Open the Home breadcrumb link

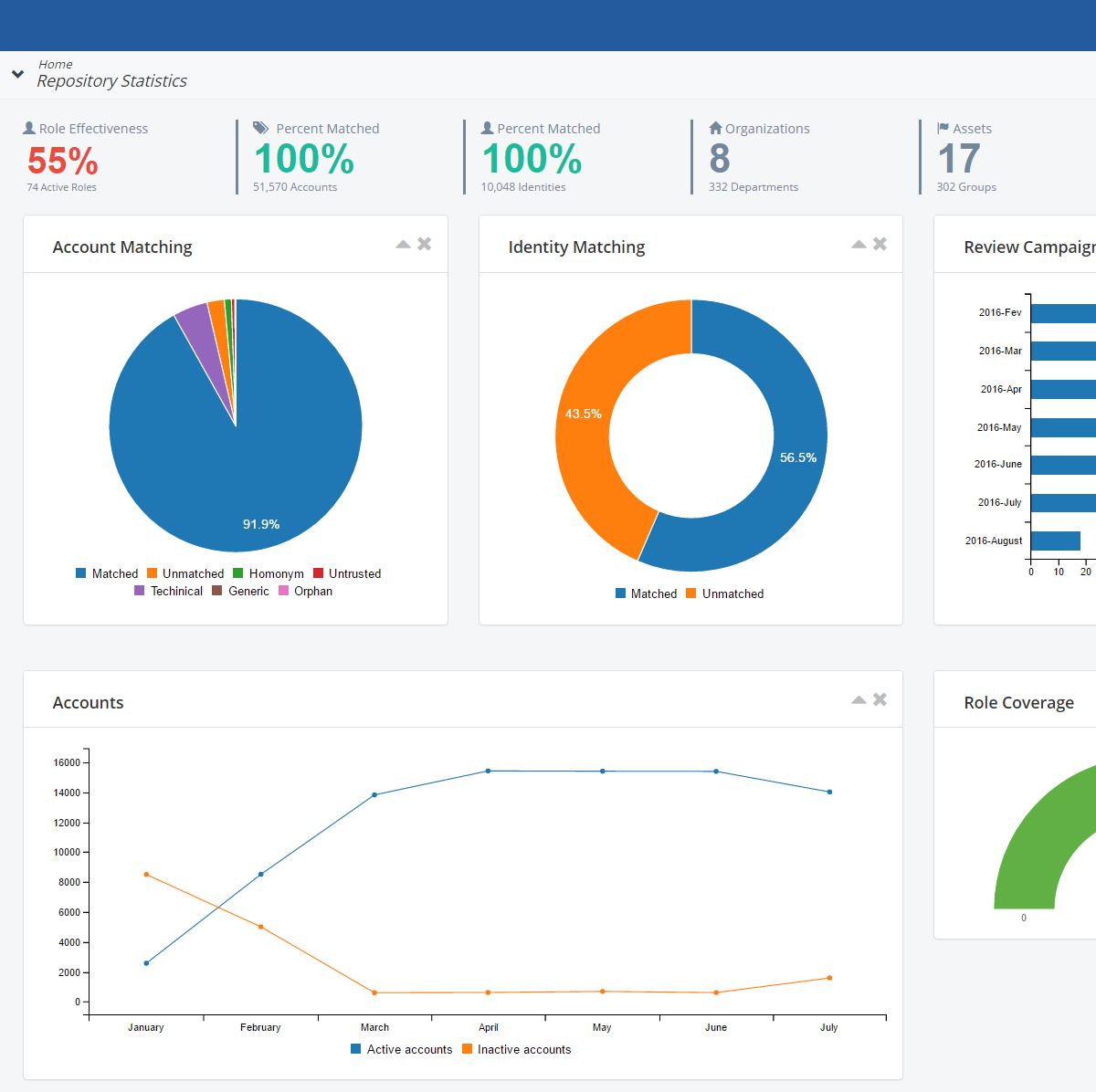tap(55, 64)
